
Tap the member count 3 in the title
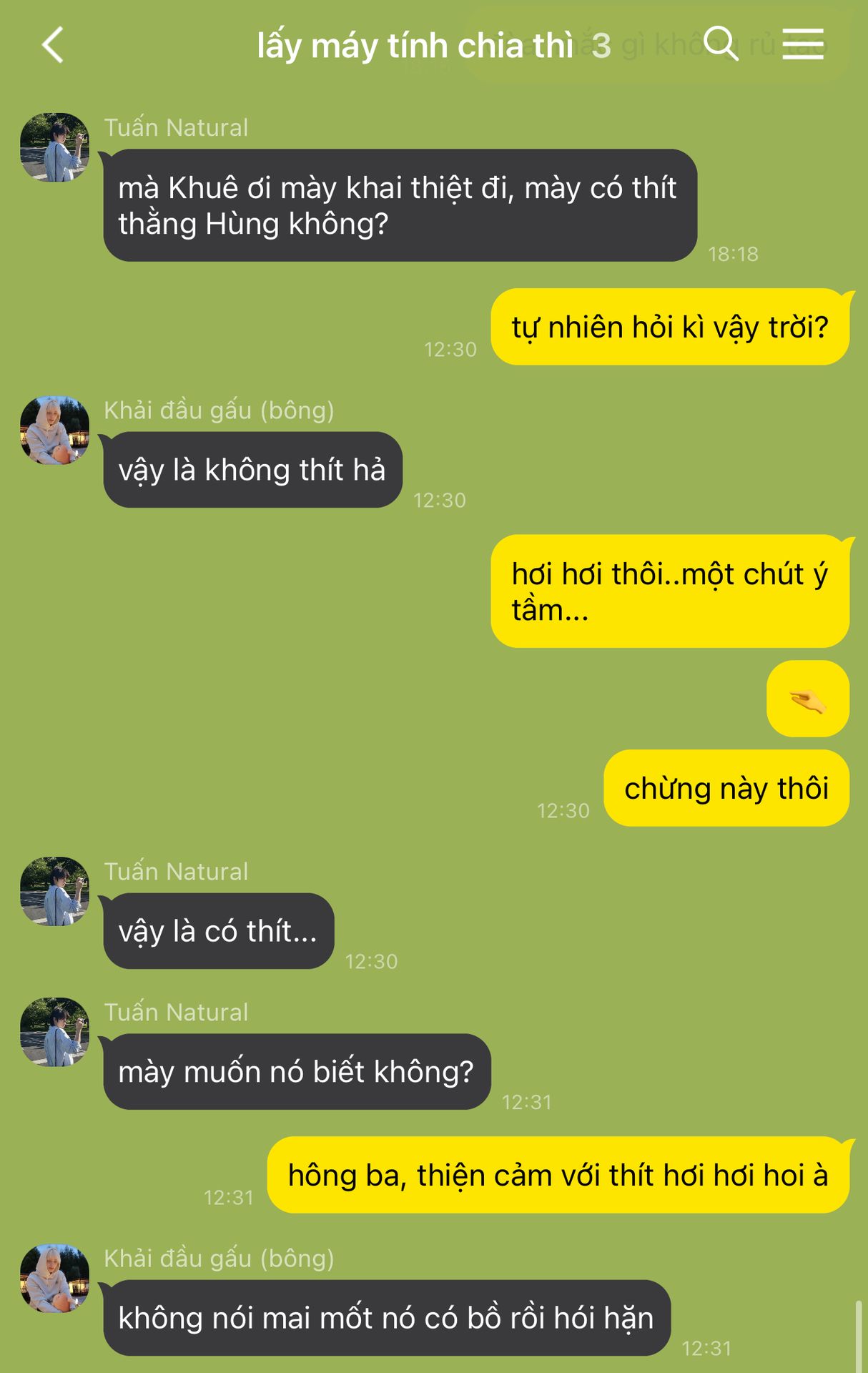(601, 46)
